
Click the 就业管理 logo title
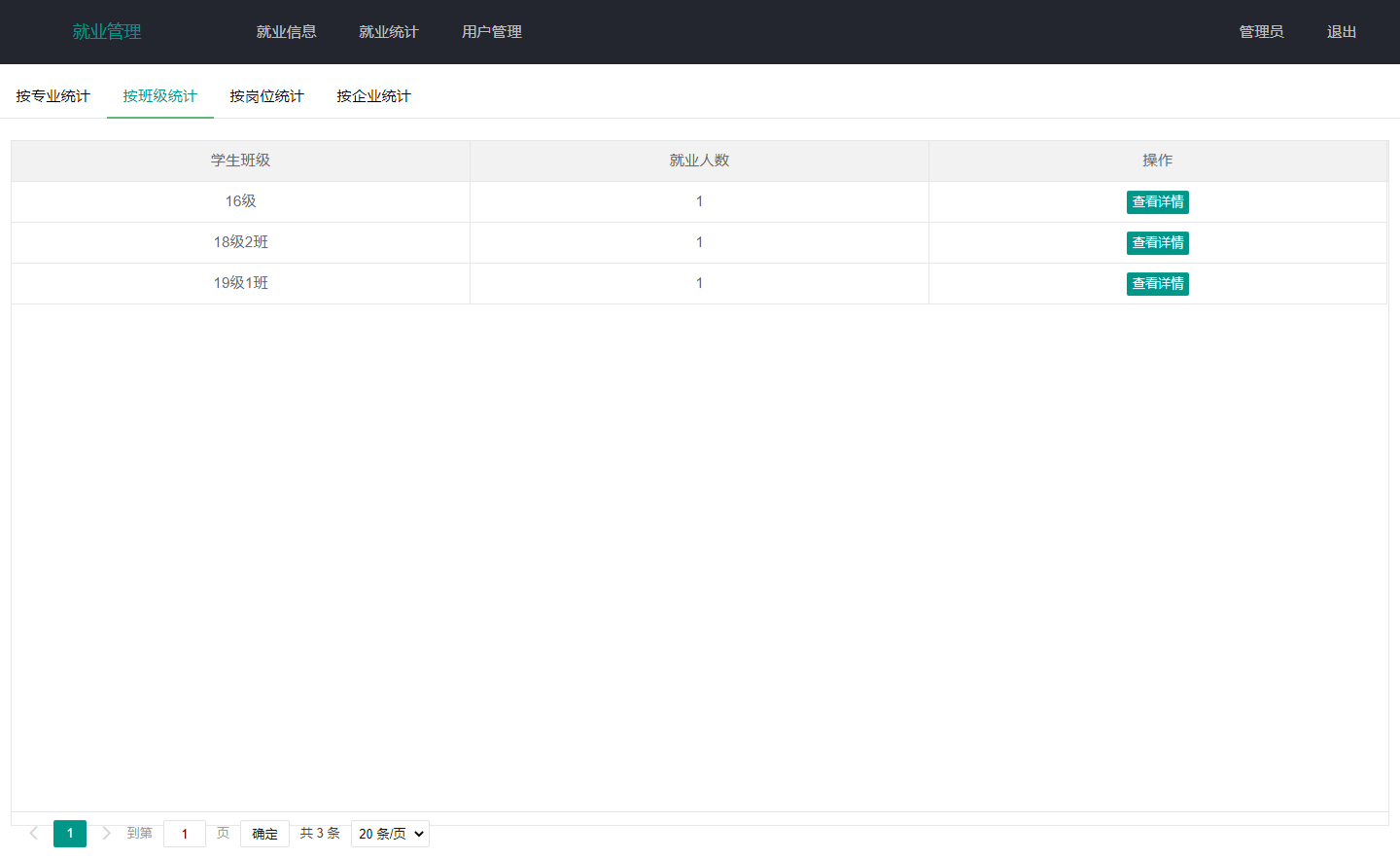(107, 32)
